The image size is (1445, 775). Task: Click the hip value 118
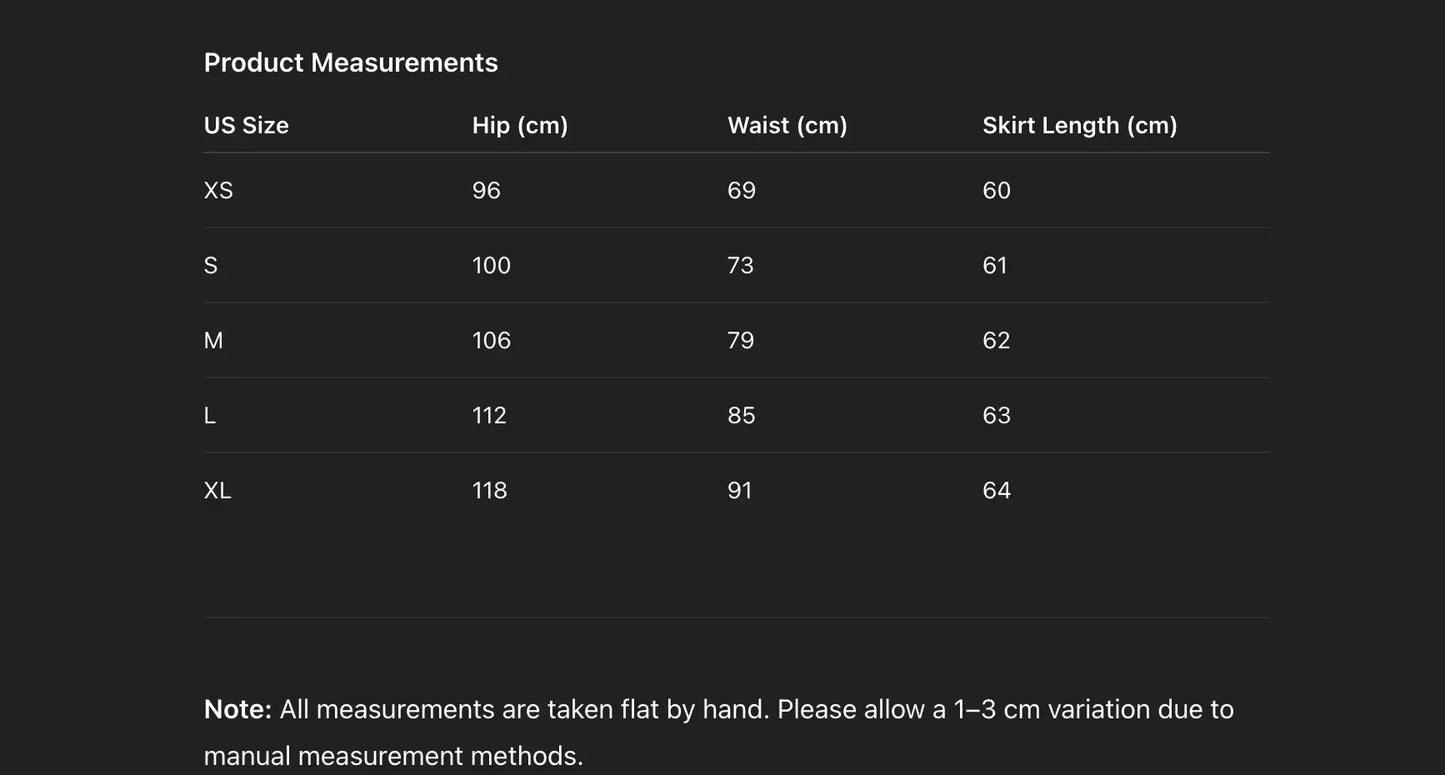[x=489, y=490]
